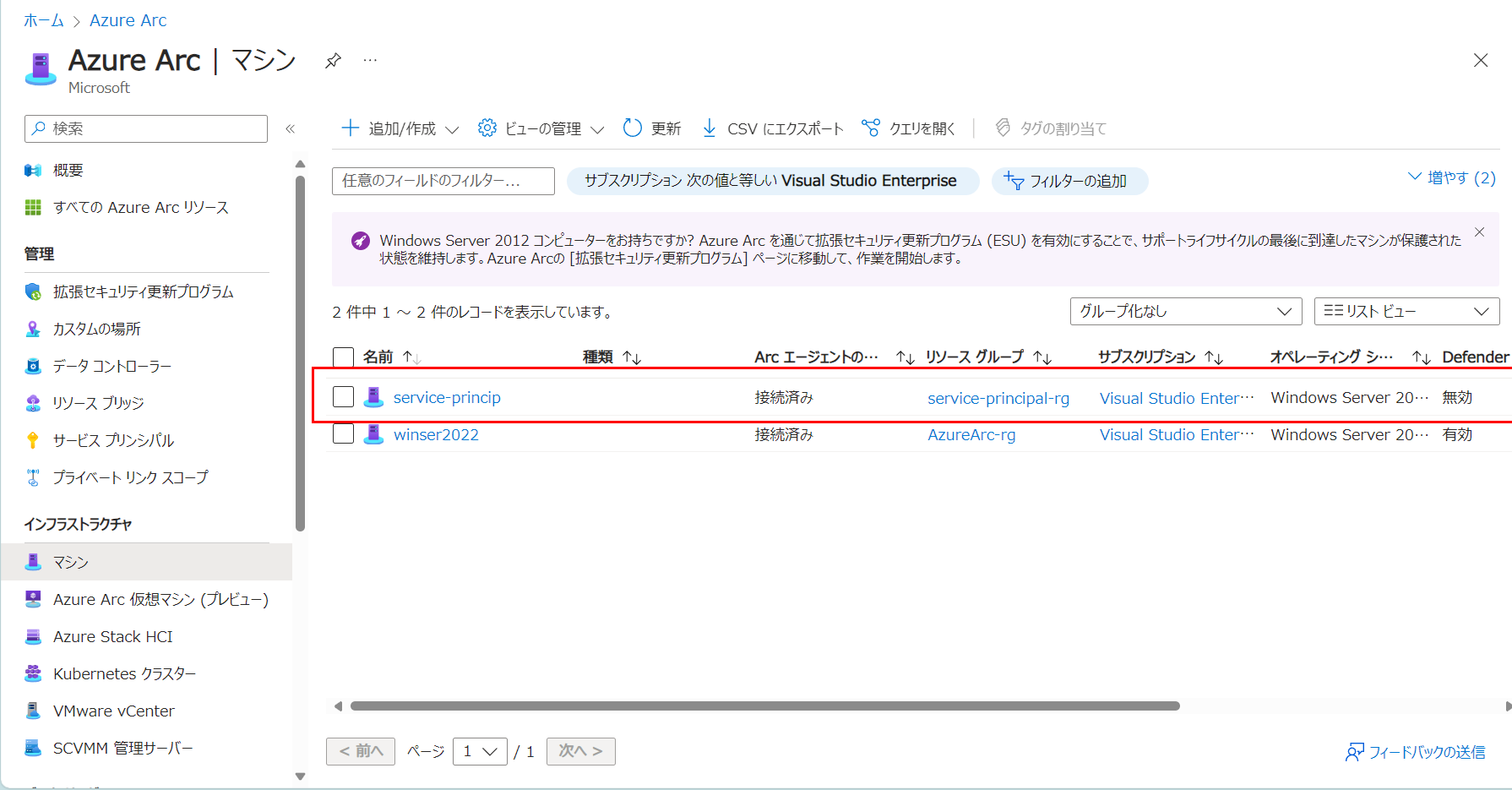Open the 追加/作成 dropdown chevron
Screen dimensions: 1512x790
(452, 129)
